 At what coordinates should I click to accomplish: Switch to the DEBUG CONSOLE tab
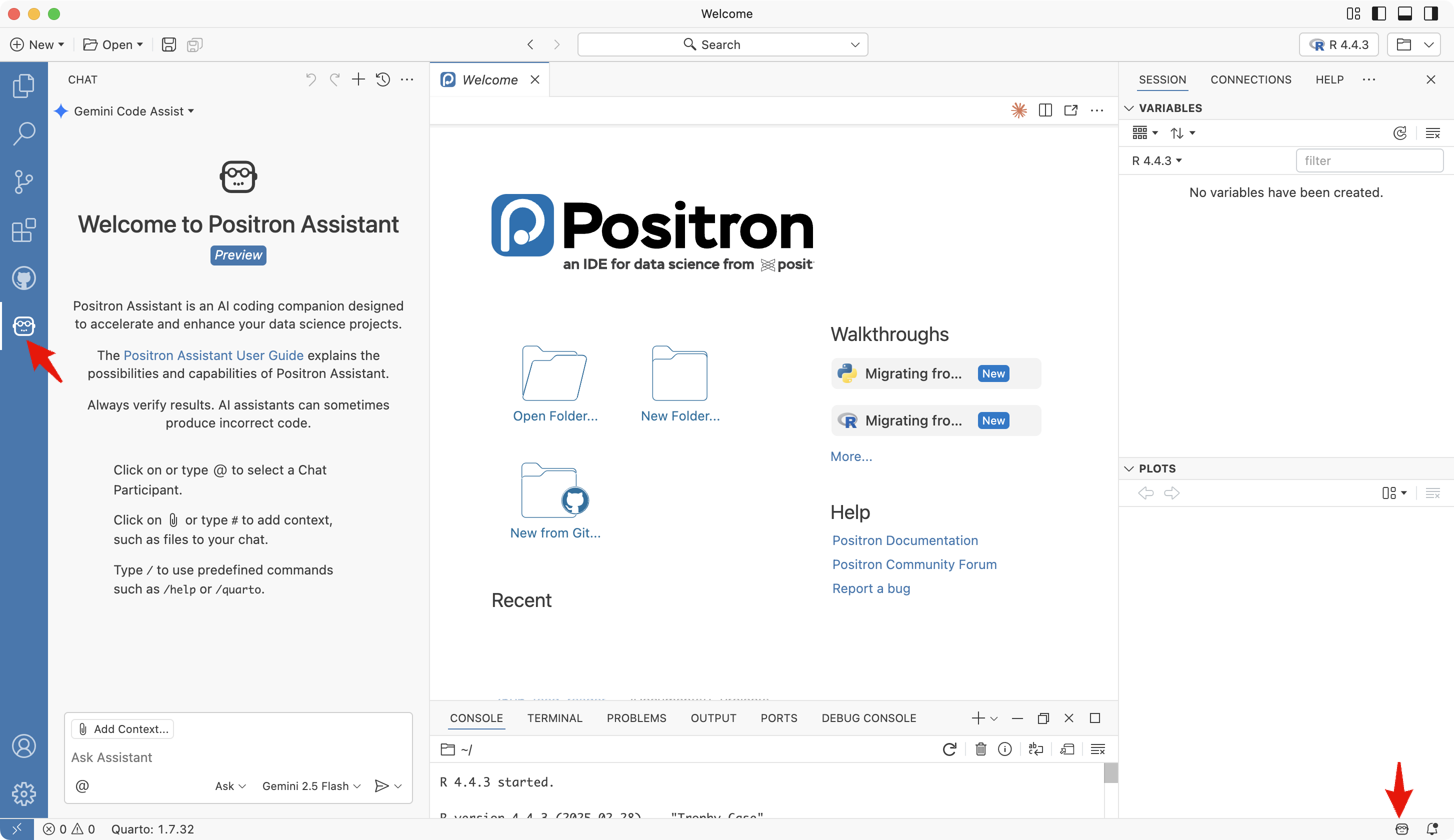tap(868, 717)
